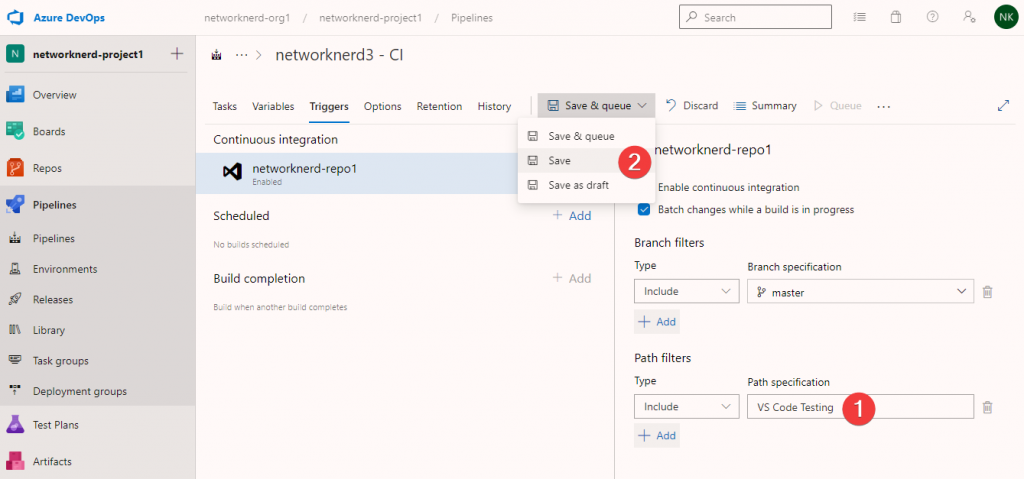Select the Triggers tab
Viewport: 1024px width, 479px height.
tap(329, 106)
